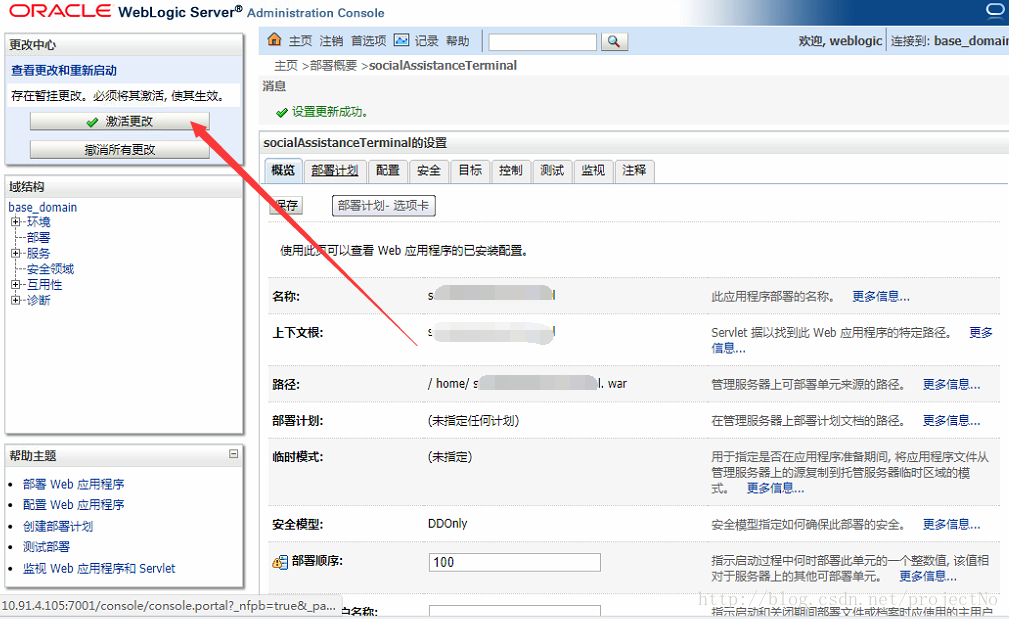Click the 撤消所有更改 button
The width and height of the screenshot is (1009, 619).
pos(120,150)
